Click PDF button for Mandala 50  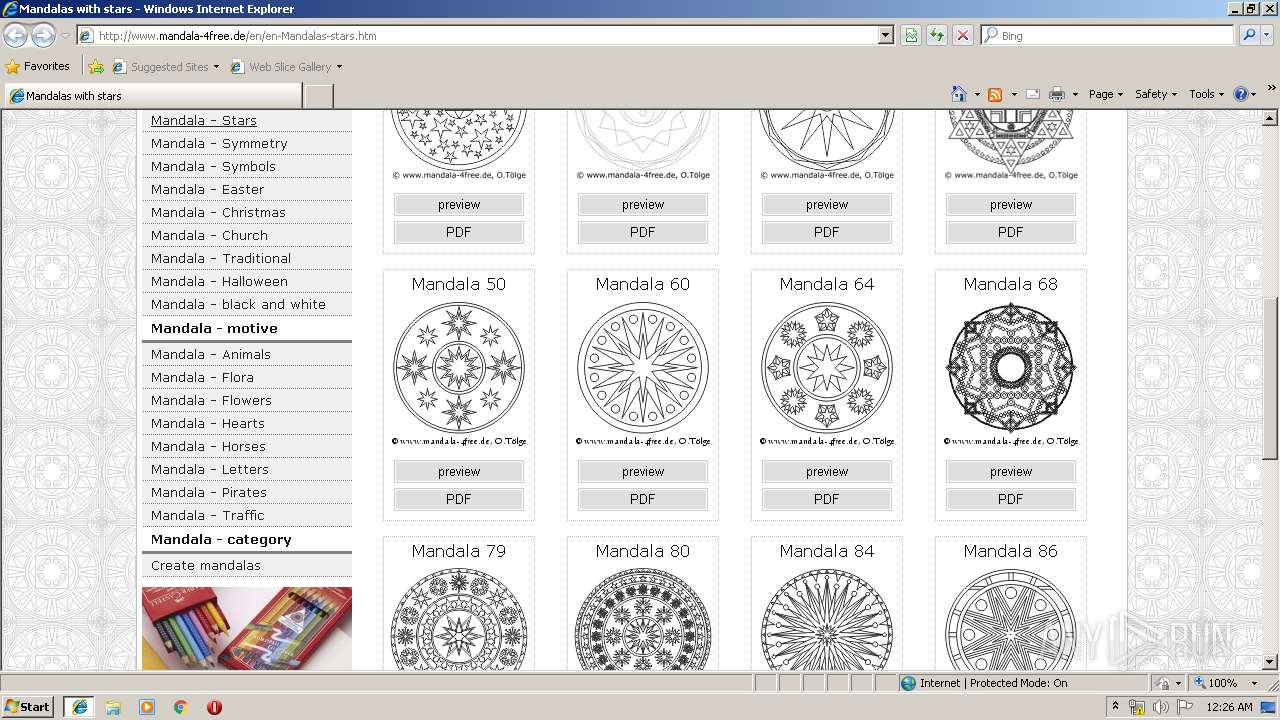point(459,498)
